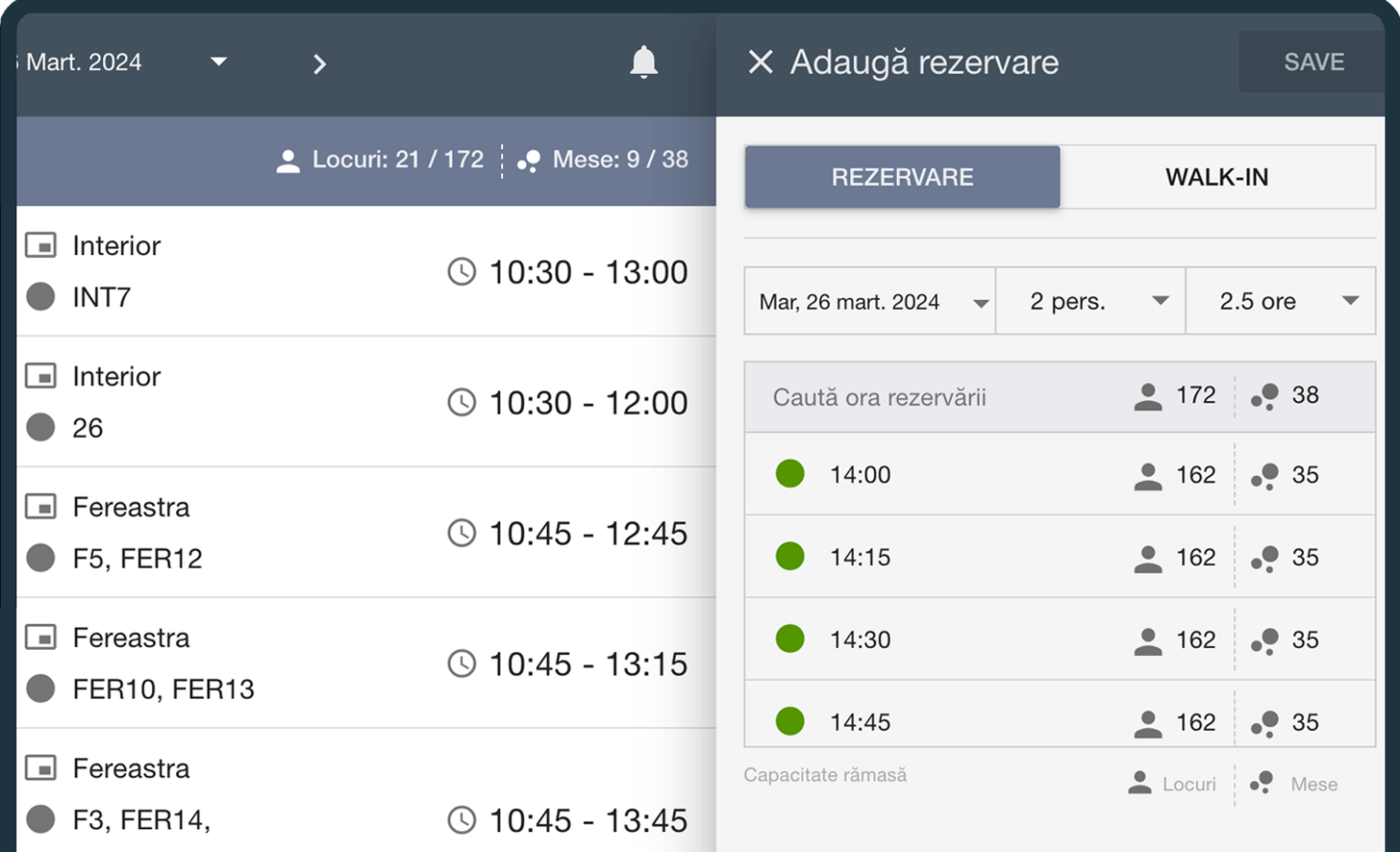Click the tables icon beside Mese: 9 / 38
The width and height of the screenshot is (1400, 852).
click(x=529, y=161)
